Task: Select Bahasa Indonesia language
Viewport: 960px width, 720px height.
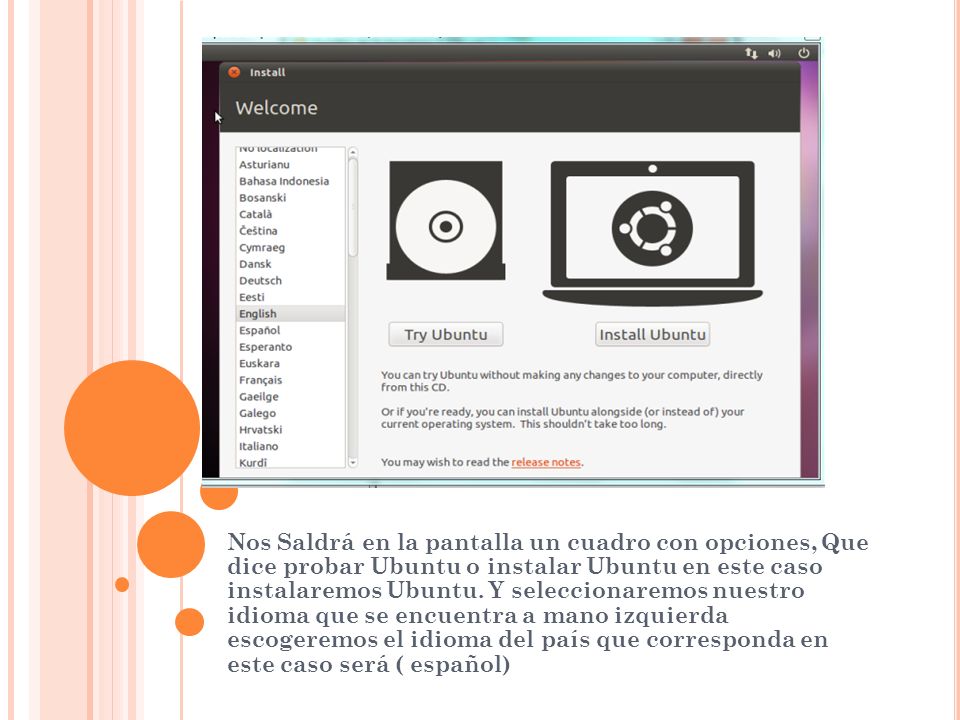Action: [x=291, y=181]
